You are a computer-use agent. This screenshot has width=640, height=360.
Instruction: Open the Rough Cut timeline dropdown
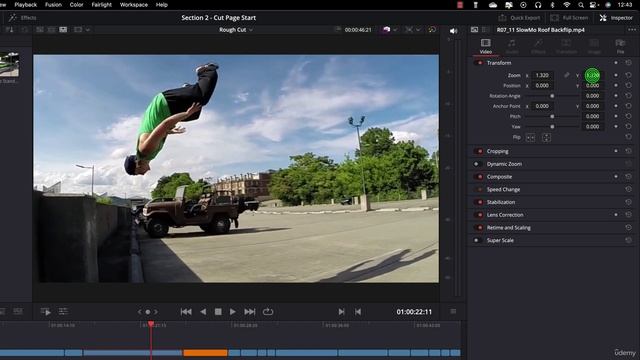tap(236, 30)
